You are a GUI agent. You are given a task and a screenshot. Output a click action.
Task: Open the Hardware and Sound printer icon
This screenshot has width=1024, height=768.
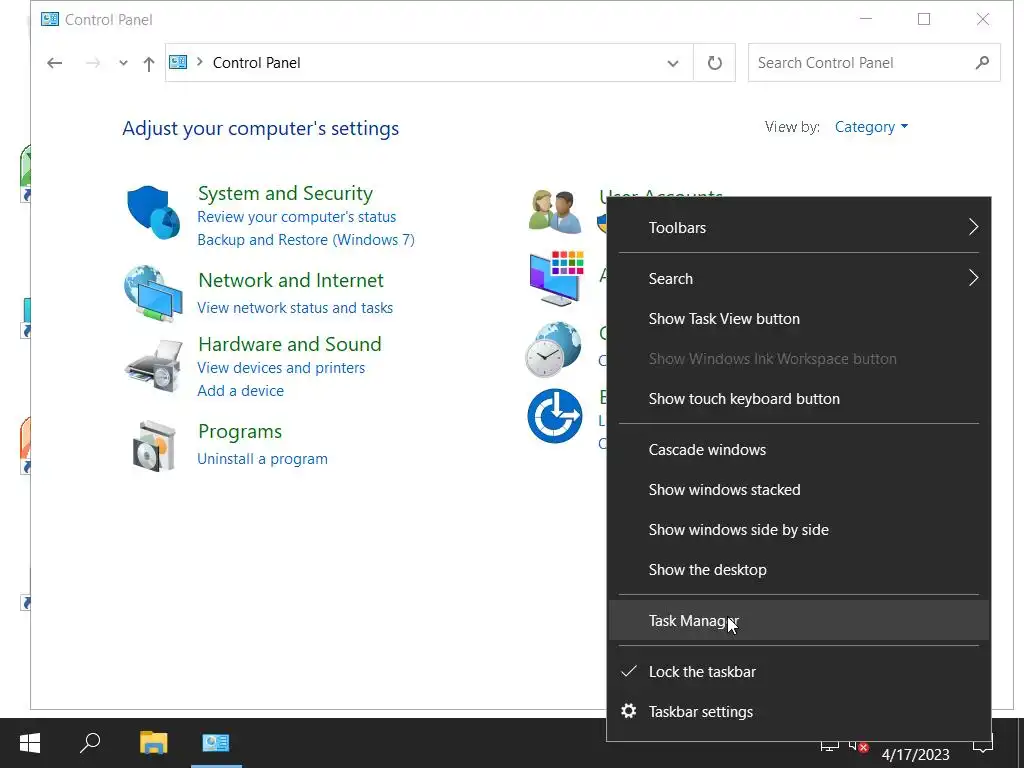pos(154,365)
